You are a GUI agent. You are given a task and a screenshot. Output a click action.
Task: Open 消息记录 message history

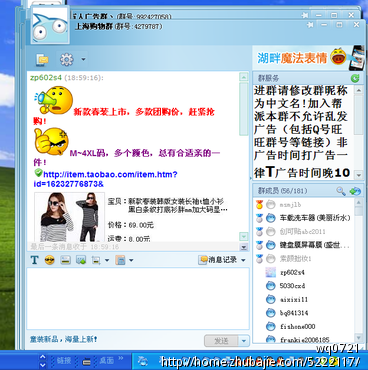point(218,260)
